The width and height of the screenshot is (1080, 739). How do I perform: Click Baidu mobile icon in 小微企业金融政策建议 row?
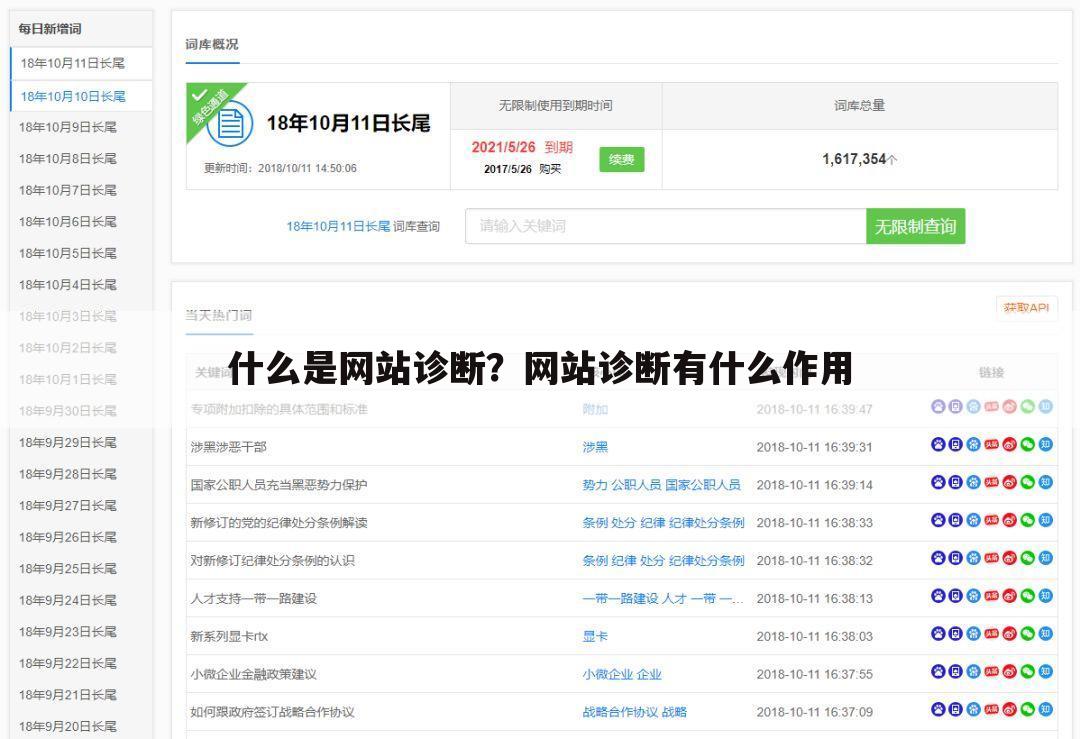click(955, 672)
